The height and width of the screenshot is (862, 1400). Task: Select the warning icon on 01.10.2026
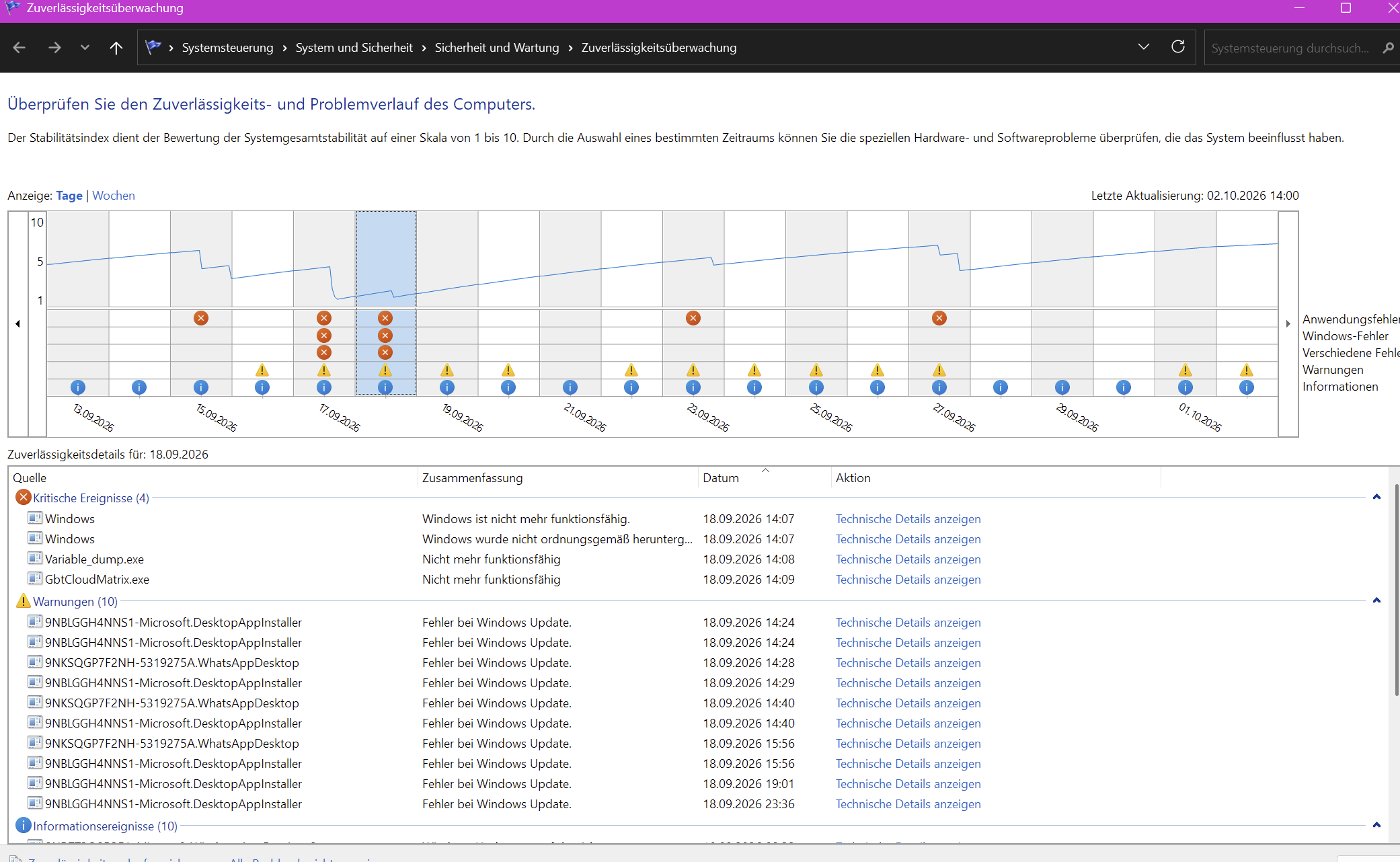pyautogui.click(x=1185, y=370)
